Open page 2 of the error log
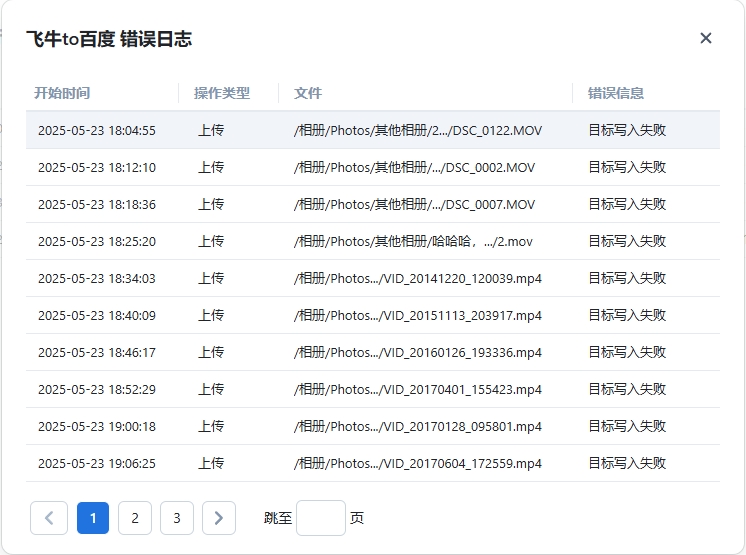Viewport: 746px width, 555px height. 135,518
